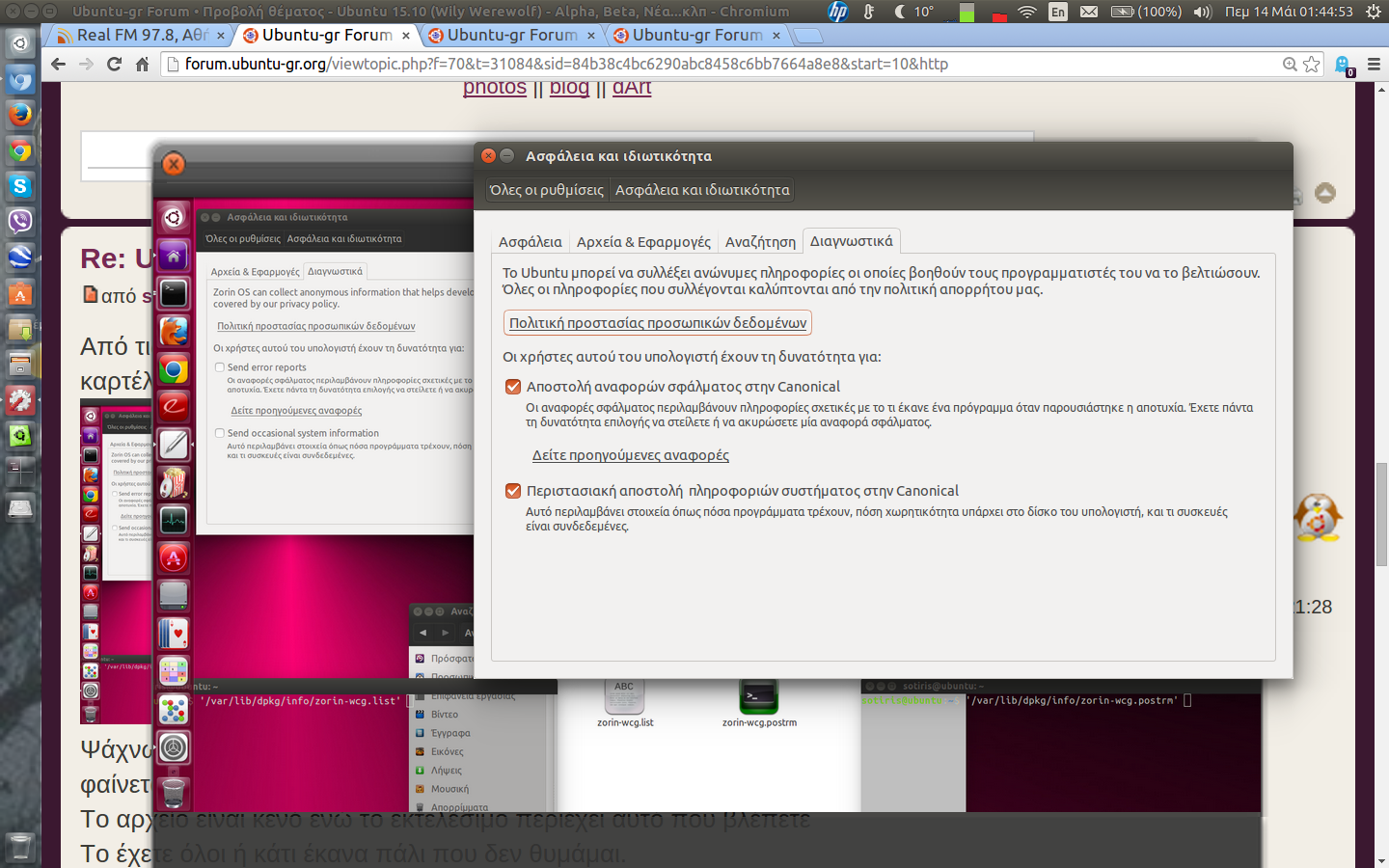Go to the browser home page
This screenshot has width=1389, height=868.
(142, 64)
